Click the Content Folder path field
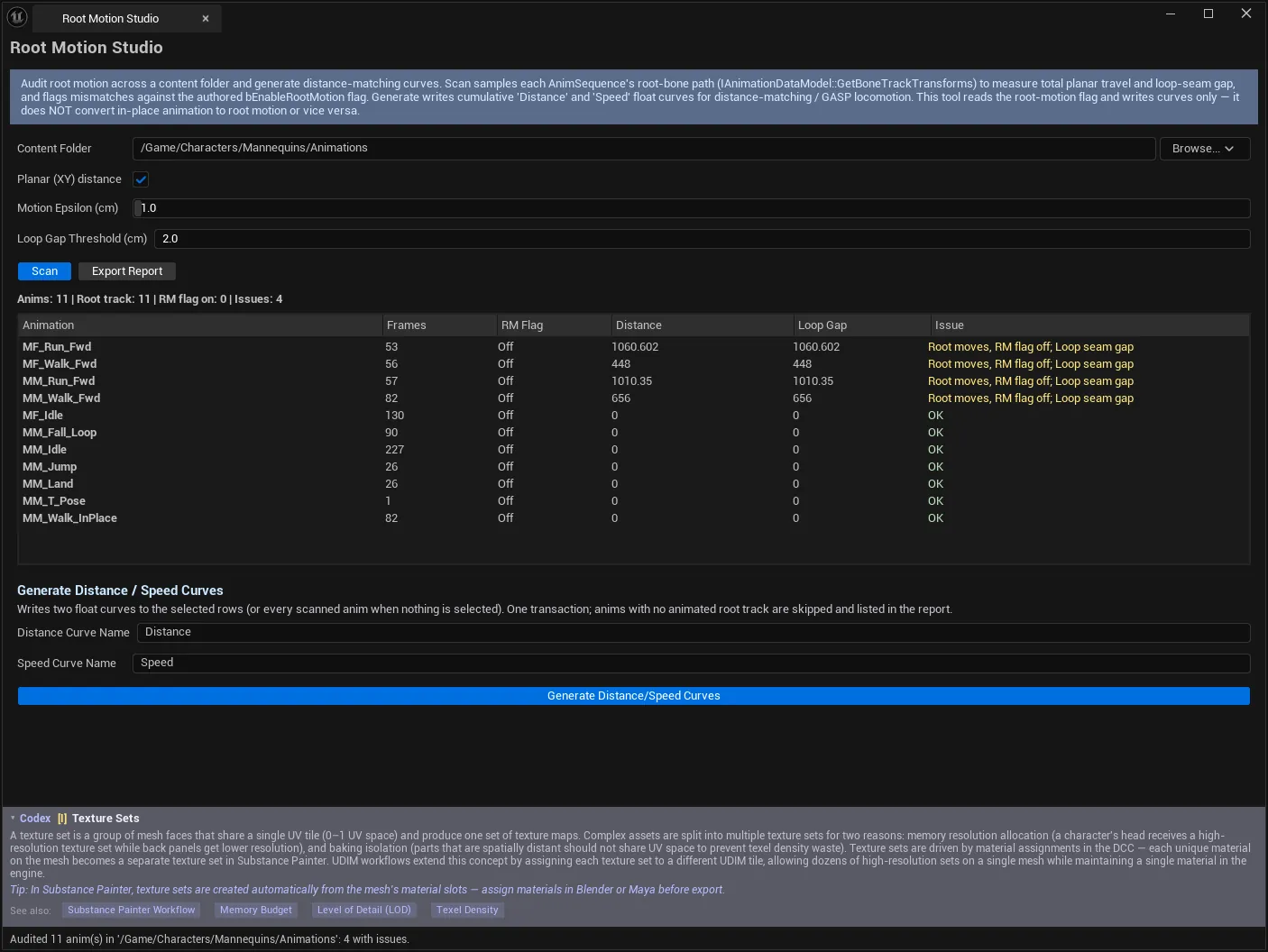Viewport: 1268px width, 952px height. [644, 149]
